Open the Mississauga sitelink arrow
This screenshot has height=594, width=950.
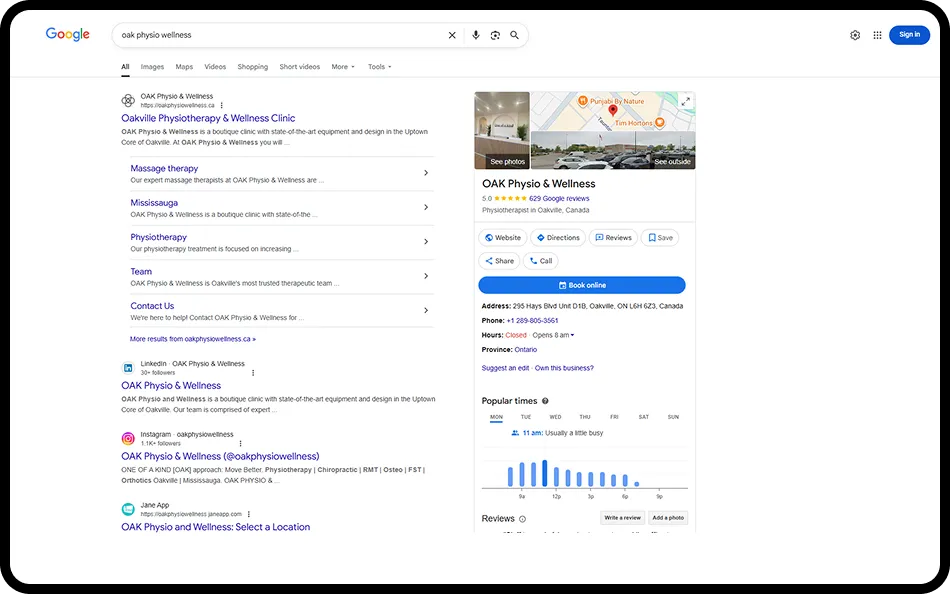pos(426,207)
